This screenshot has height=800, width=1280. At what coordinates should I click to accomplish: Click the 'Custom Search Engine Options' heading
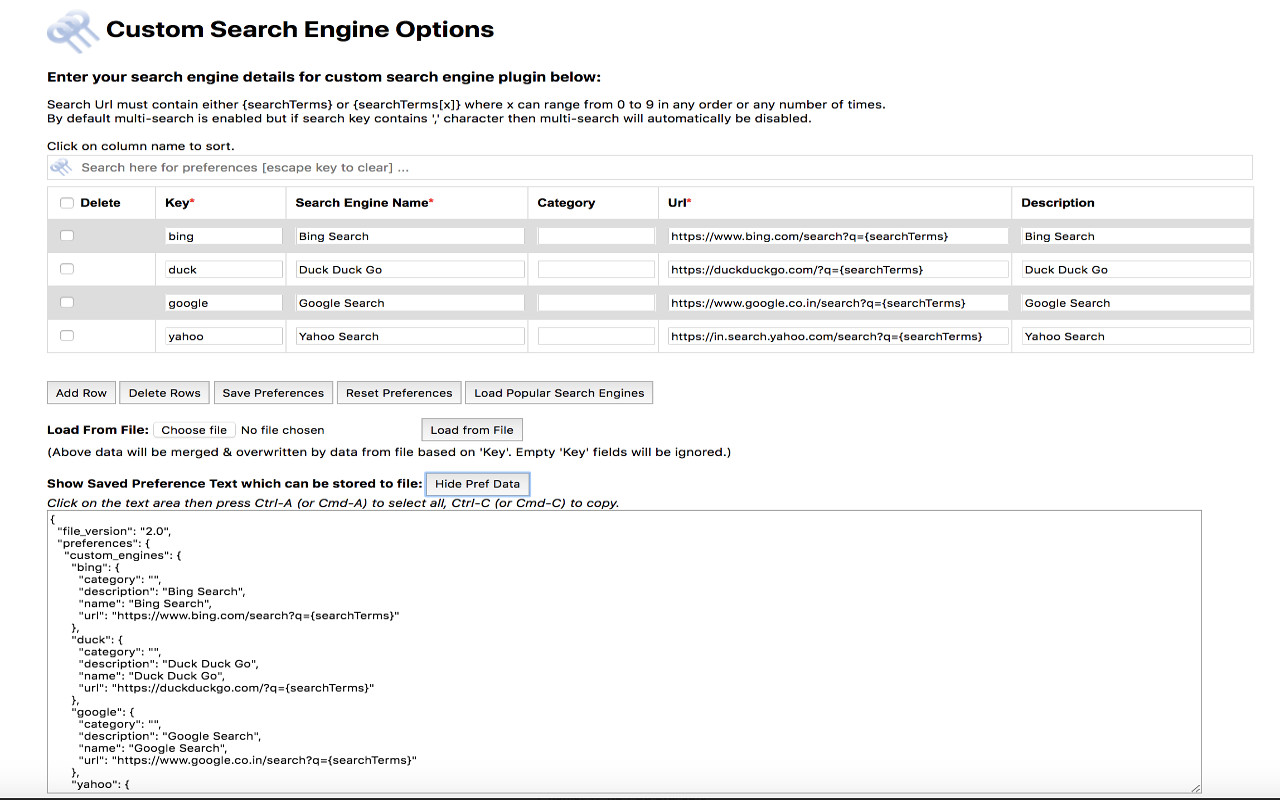(300, 30)
